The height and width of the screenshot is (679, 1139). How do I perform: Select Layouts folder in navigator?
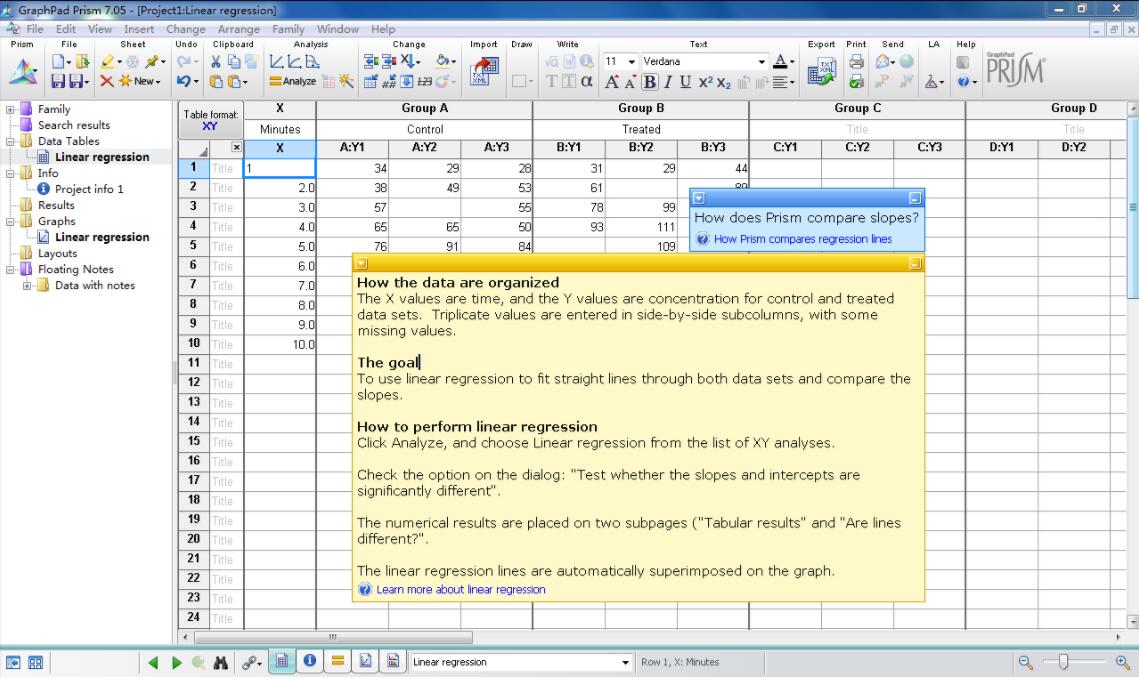pos(57,253)
